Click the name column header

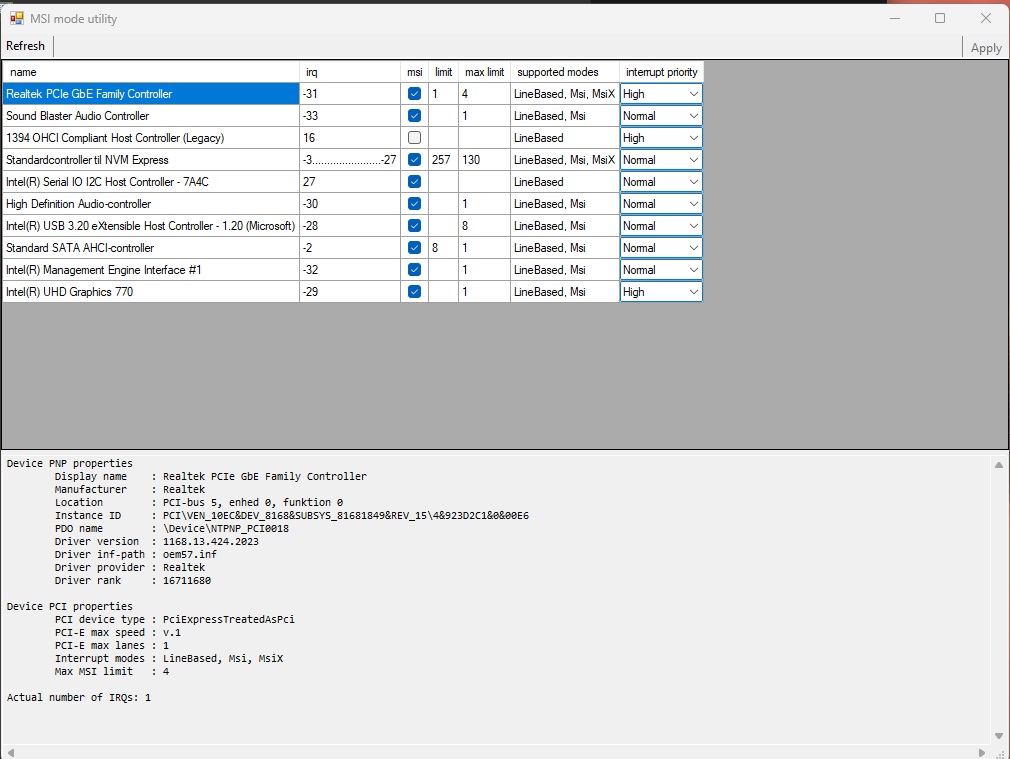pos(151,72)
